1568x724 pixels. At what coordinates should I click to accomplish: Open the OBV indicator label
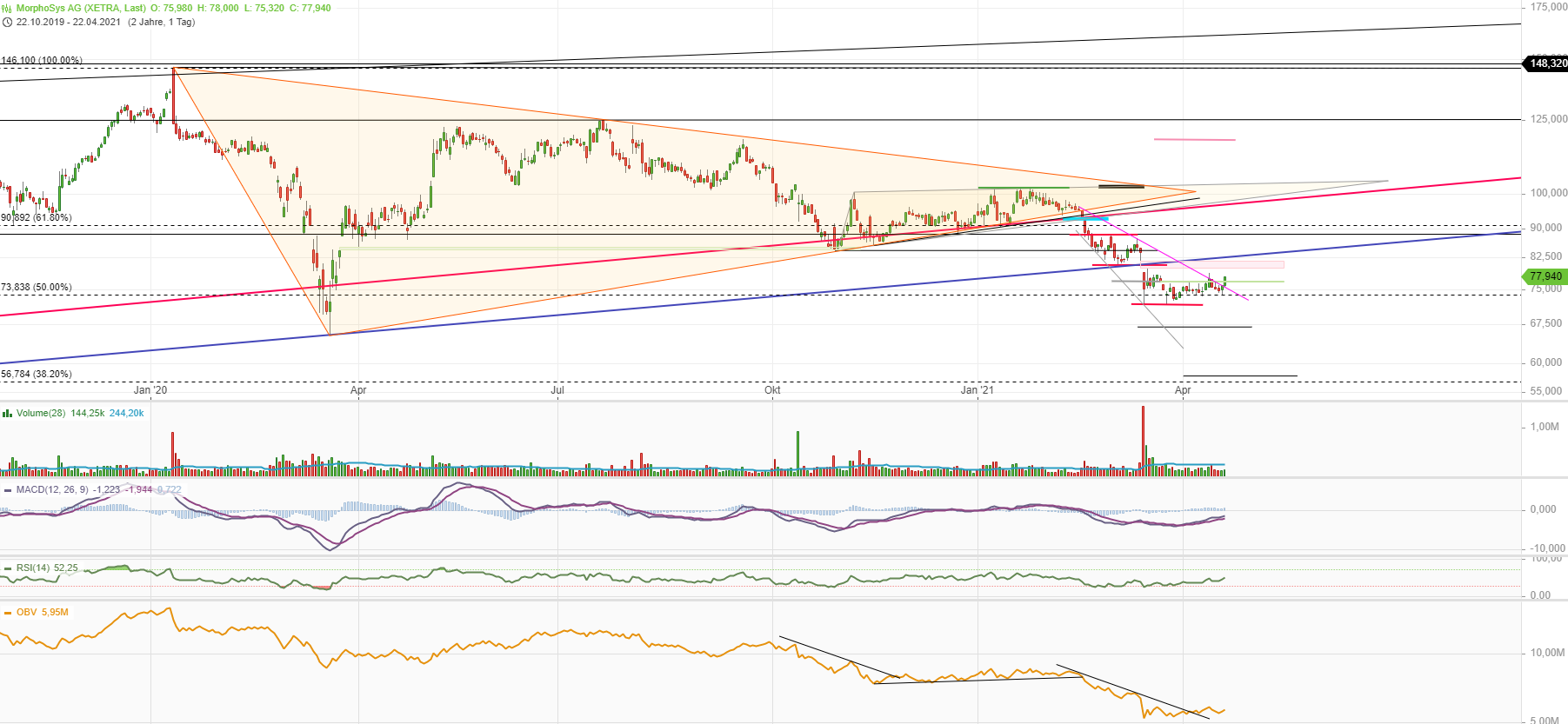27,612
